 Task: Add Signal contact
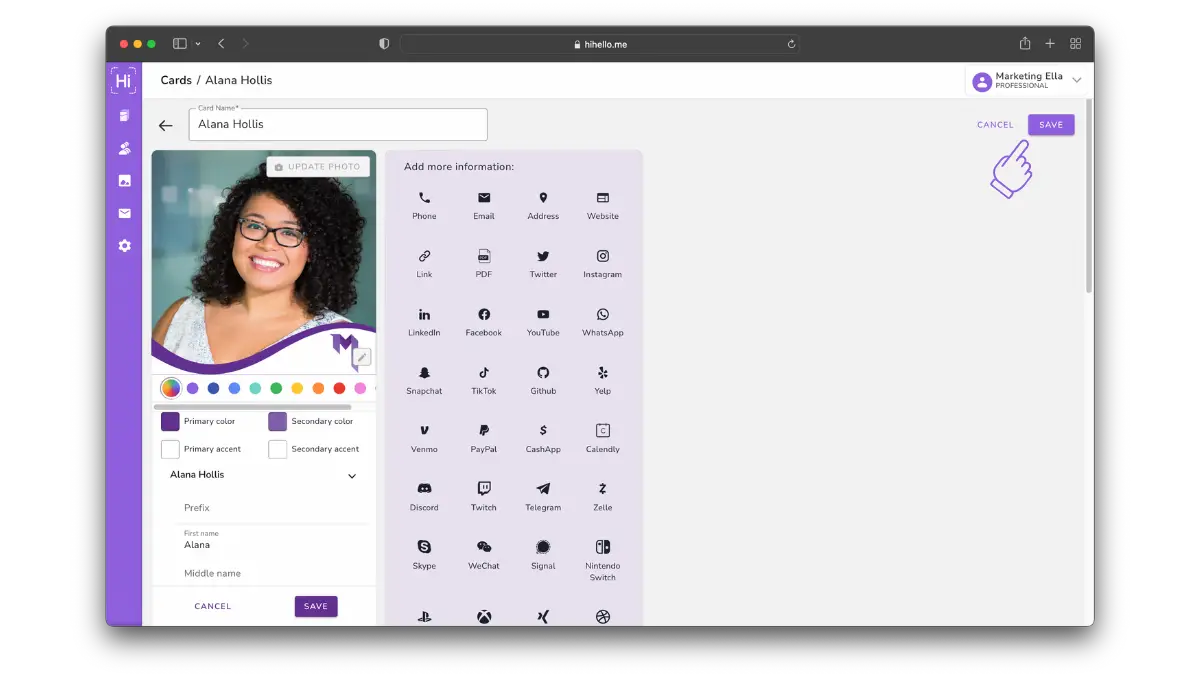[x=543, y=555]
